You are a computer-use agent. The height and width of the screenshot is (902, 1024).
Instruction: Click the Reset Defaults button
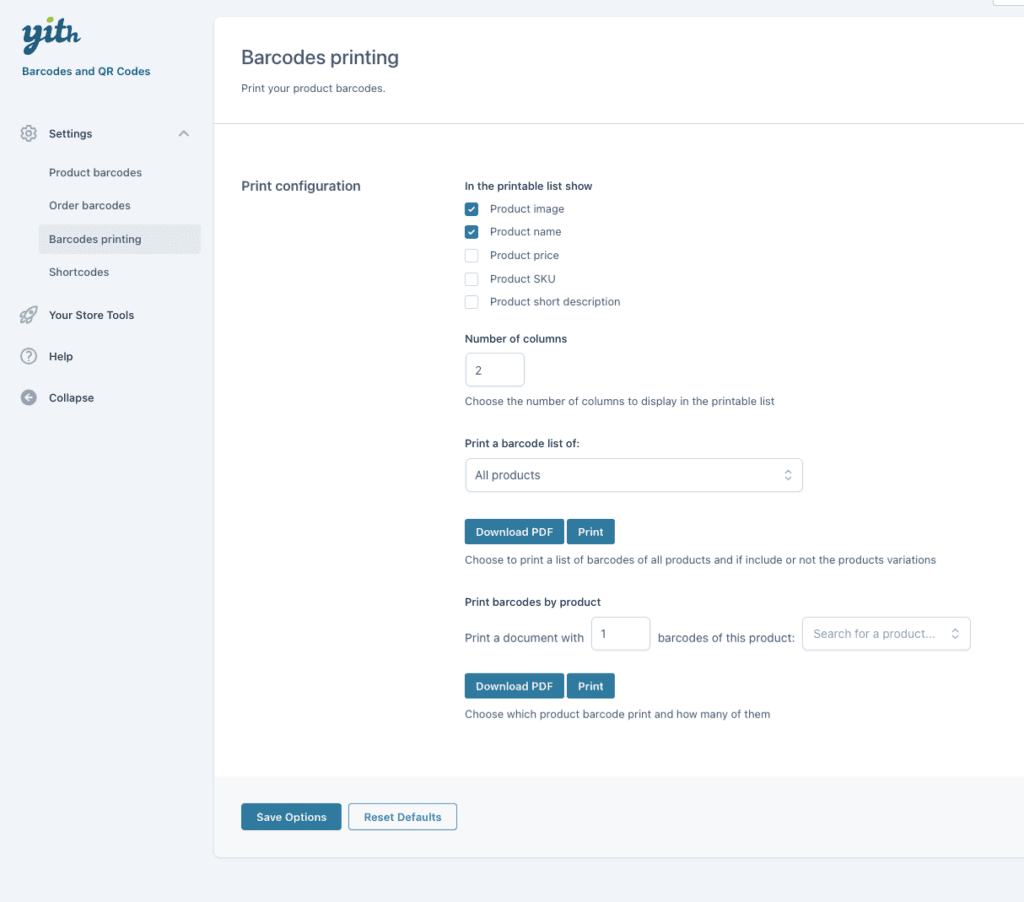[x=402, y=817]
